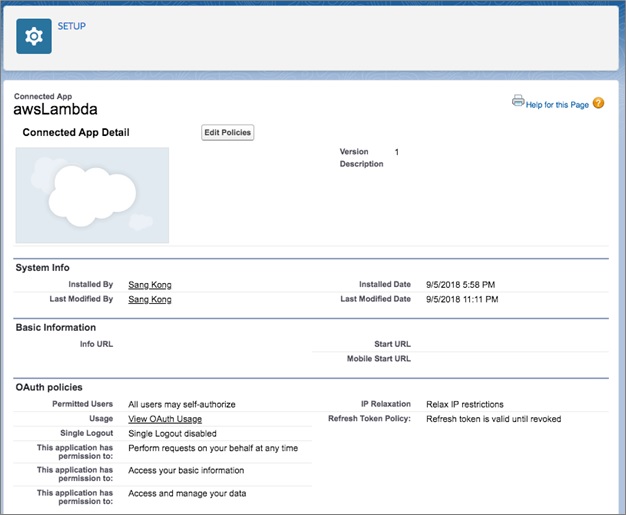The width and height of the screenshot is (626, 515).
Task: Open the Help for this Page link
Action: coord(557,105)
